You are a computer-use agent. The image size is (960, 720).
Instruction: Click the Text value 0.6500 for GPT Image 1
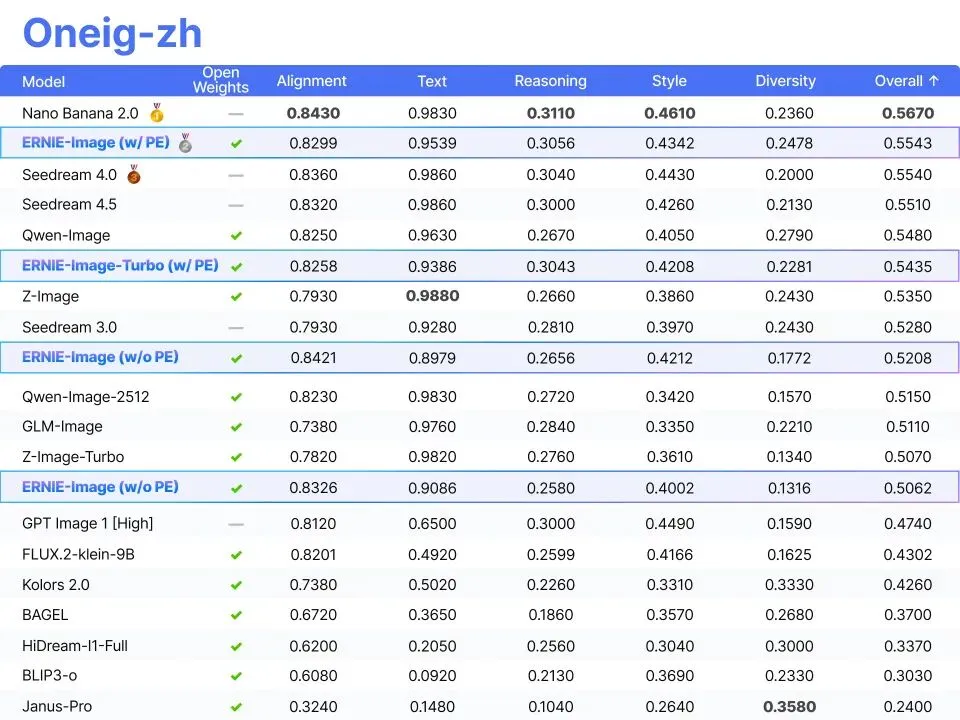pos(432,524)
